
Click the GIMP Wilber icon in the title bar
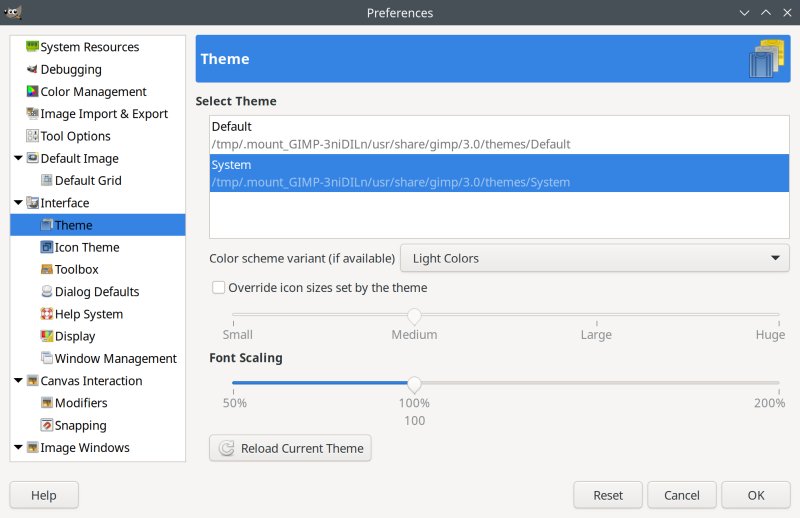(x=13, y=12)
